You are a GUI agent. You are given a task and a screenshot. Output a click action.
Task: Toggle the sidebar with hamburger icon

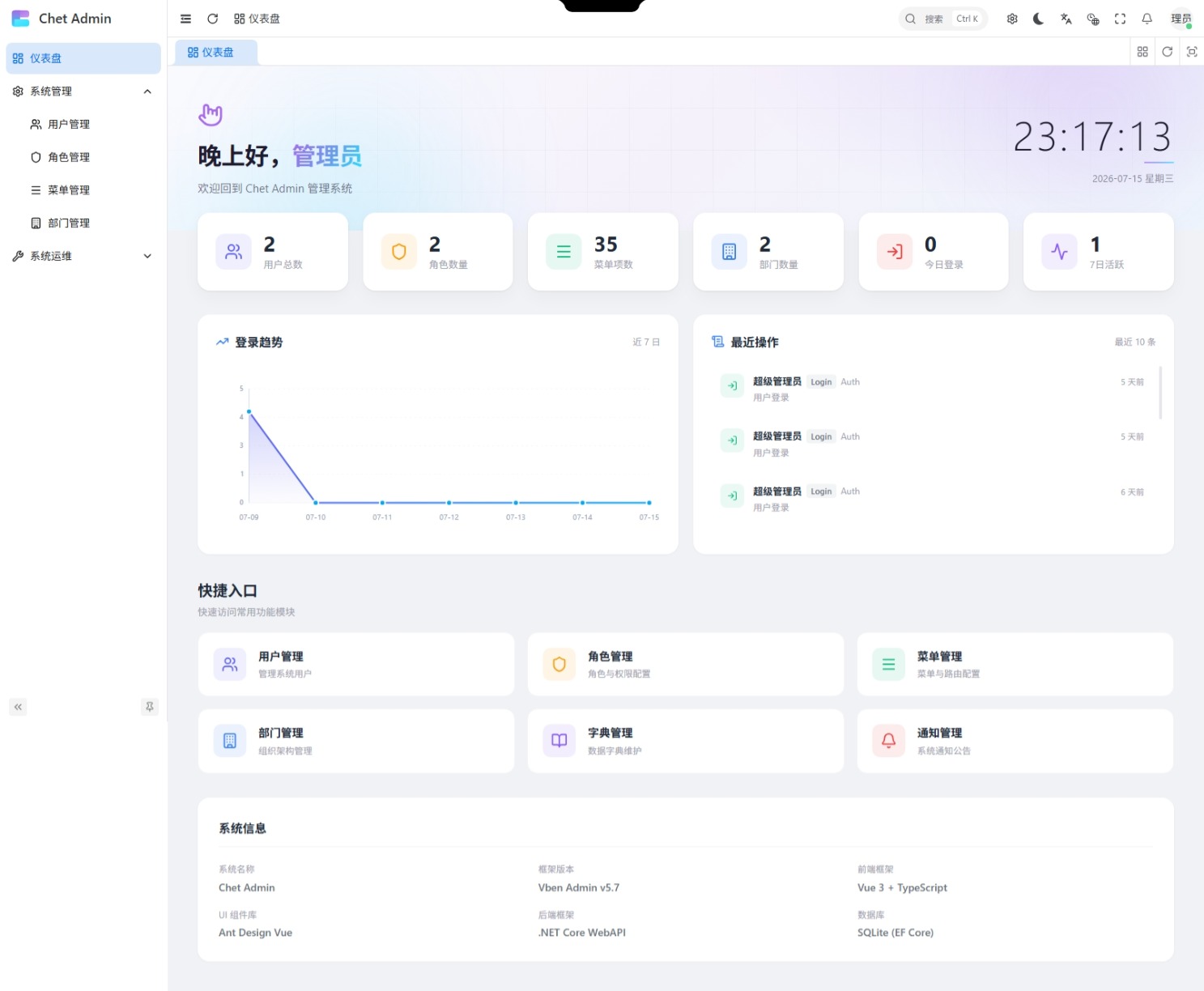[x=185, y=19]
